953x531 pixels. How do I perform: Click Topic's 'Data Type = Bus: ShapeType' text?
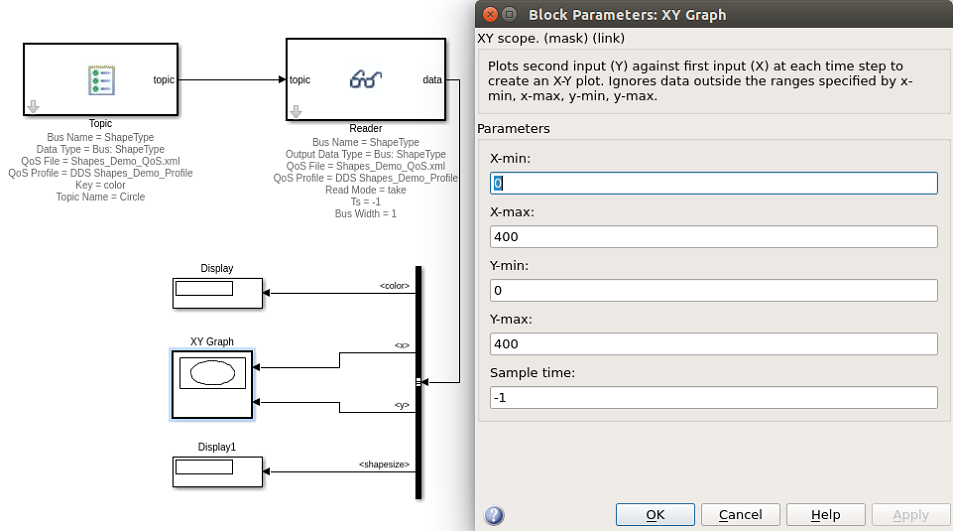coord(100,149)
